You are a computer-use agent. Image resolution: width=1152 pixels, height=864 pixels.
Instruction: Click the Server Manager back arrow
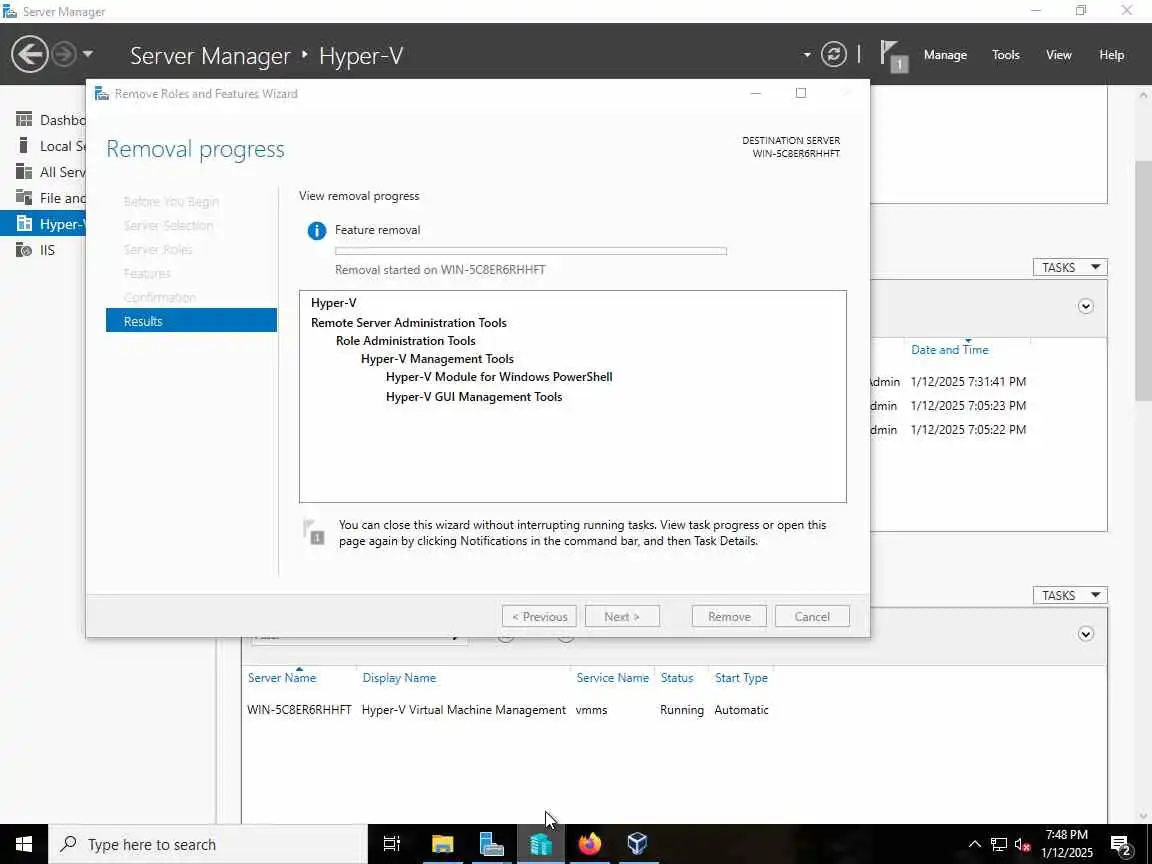click(29, 54)
